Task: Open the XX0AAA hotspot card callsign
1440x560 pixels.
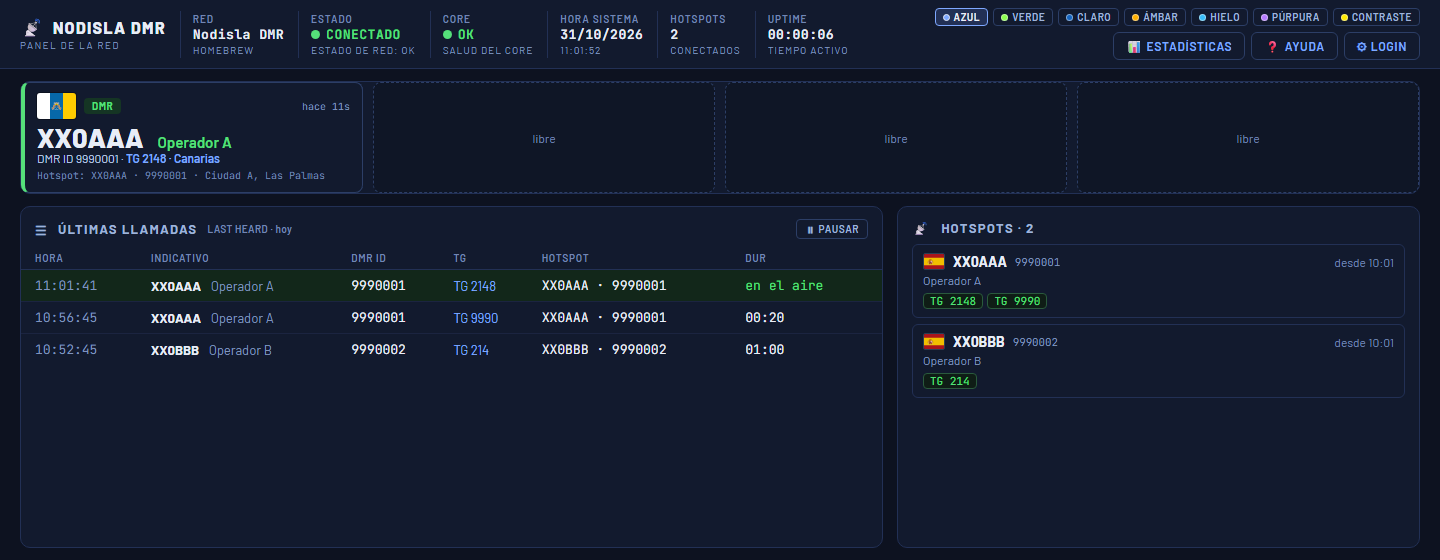Action: [x=980, y=262]
